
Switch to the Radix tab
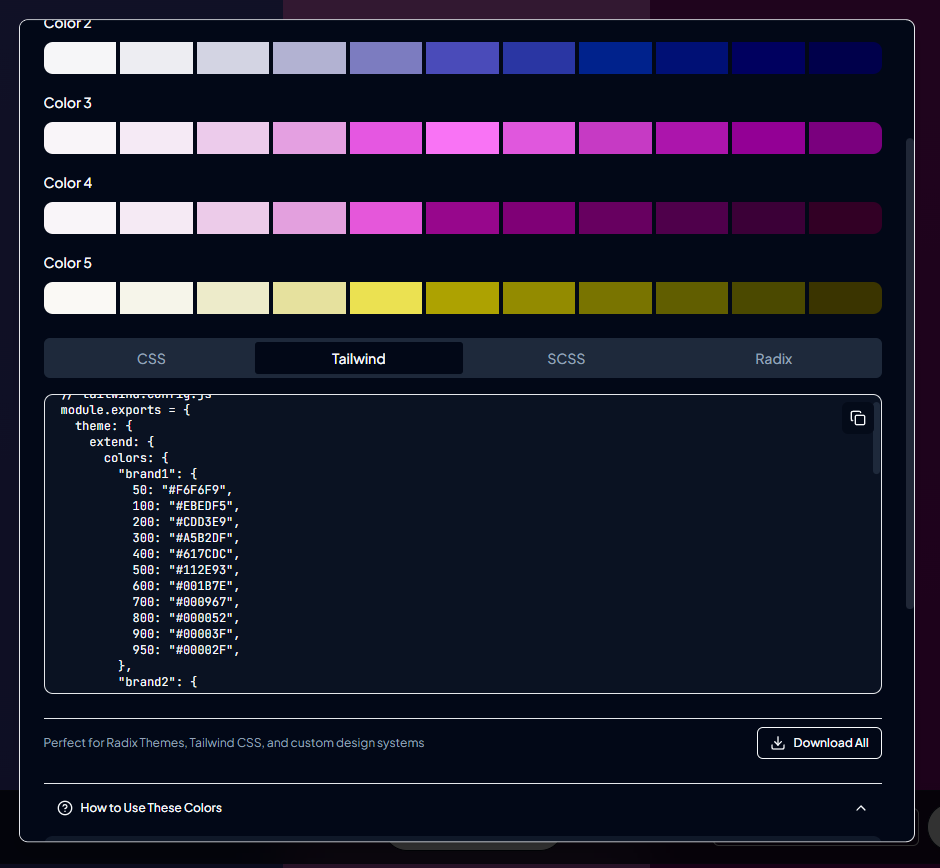coord(774,358)
